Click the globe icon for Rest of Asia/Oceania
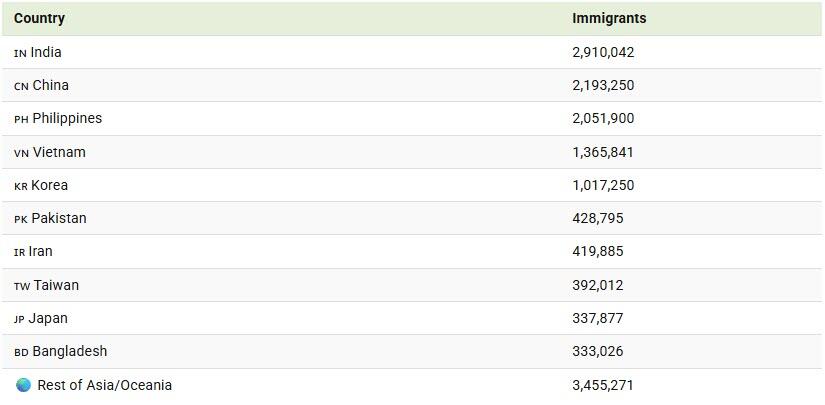The image size is (825, 405). click(23, 385)
